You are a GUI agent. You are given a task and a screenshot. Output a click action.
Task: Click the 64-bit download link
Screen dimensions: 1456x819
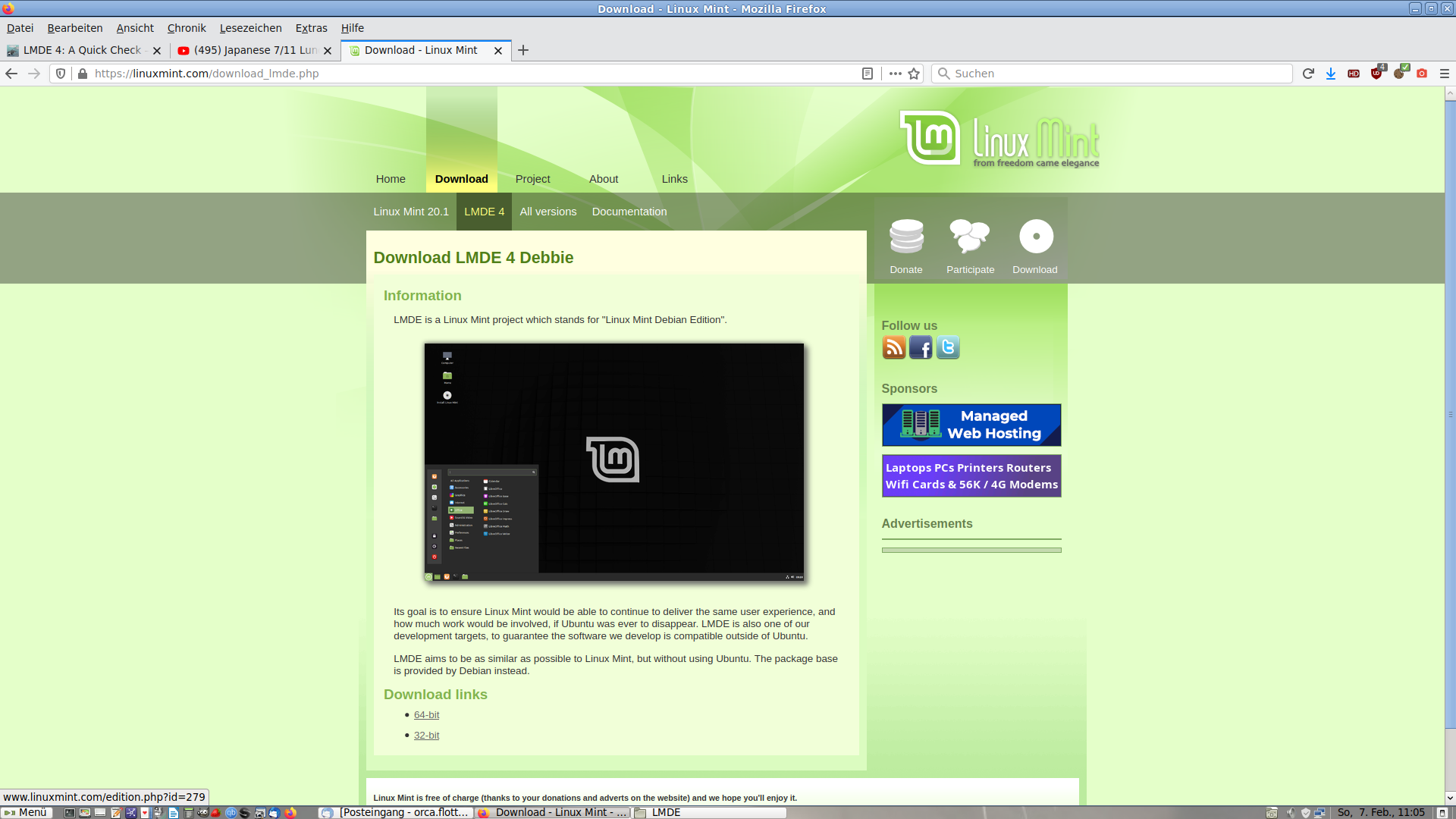(426, 715)
